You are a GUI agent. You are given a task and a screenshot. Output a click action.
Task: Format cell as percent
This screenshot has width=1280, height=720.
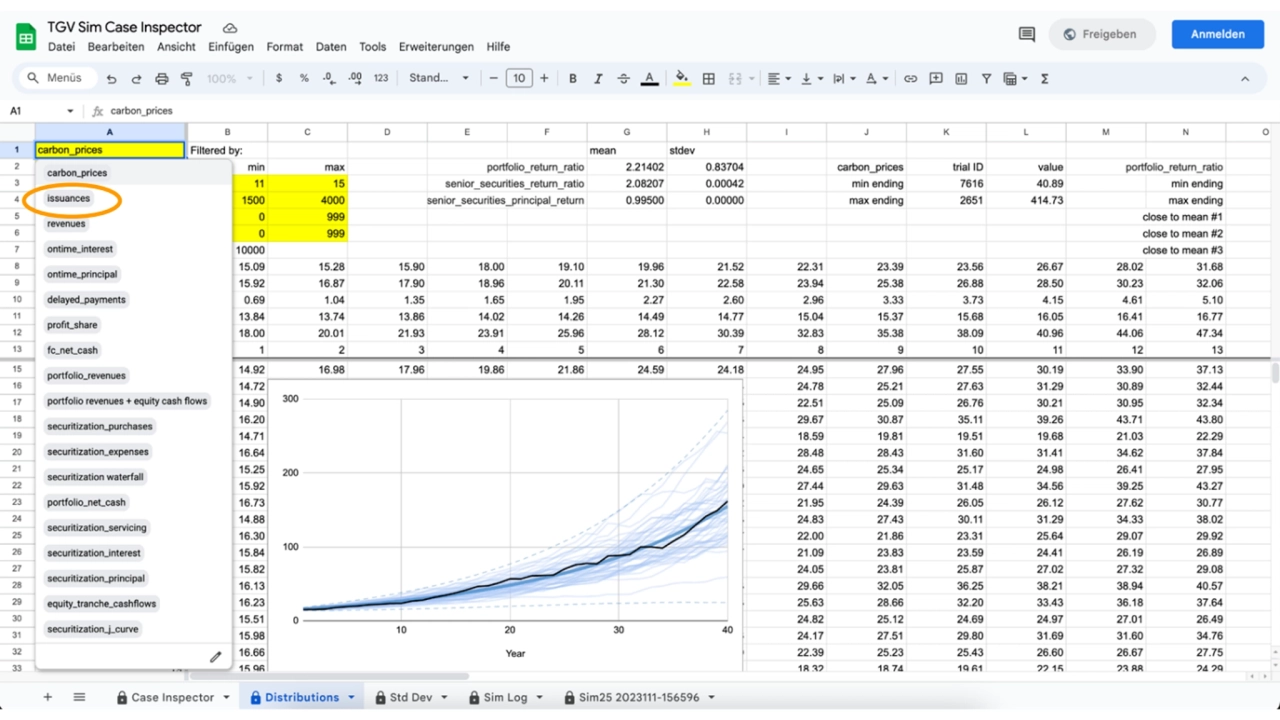304,79
